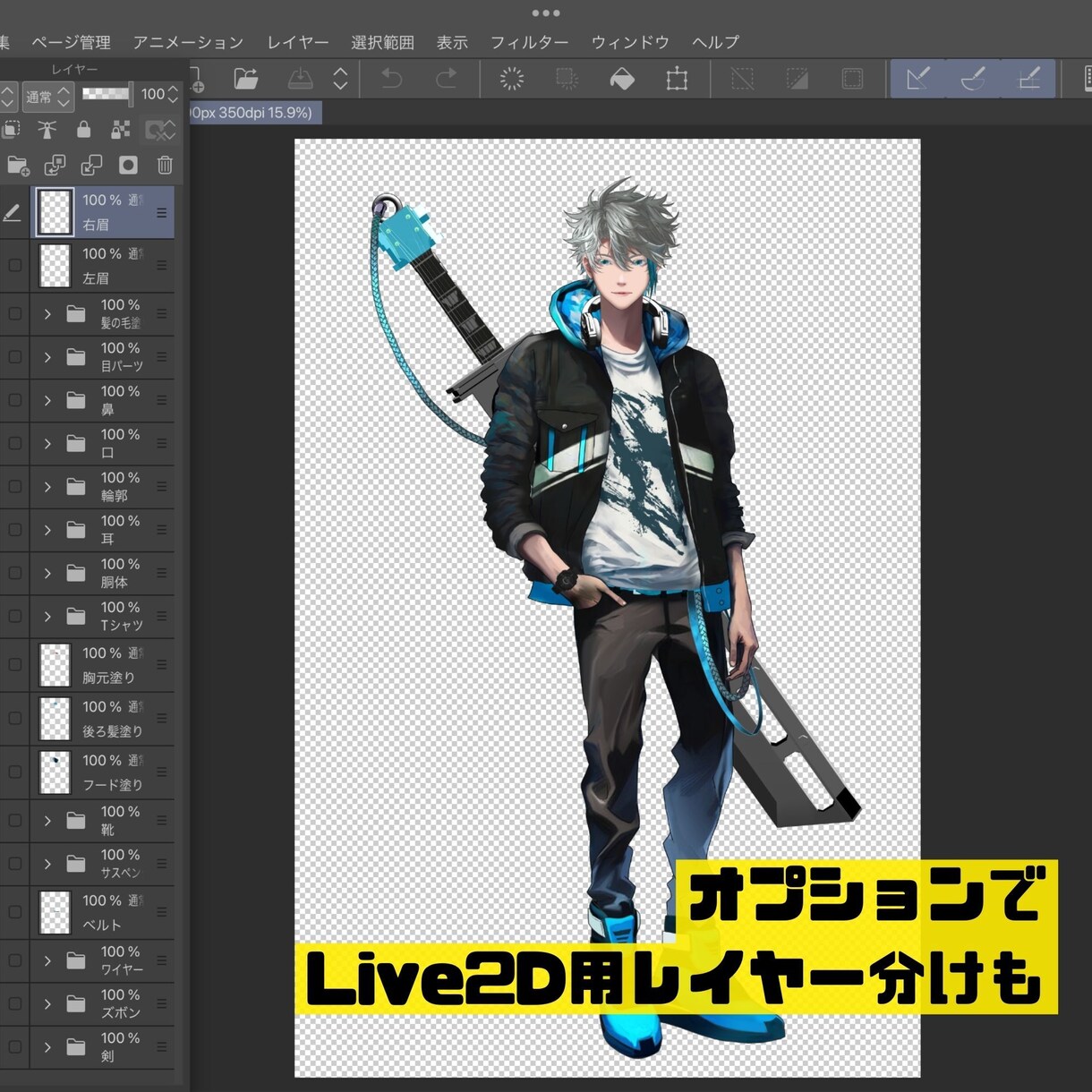Viewport: 1092px width, 1092px height.
Task: Toggle set as reference layer (lighthouse)
Action: pos(47,131)
